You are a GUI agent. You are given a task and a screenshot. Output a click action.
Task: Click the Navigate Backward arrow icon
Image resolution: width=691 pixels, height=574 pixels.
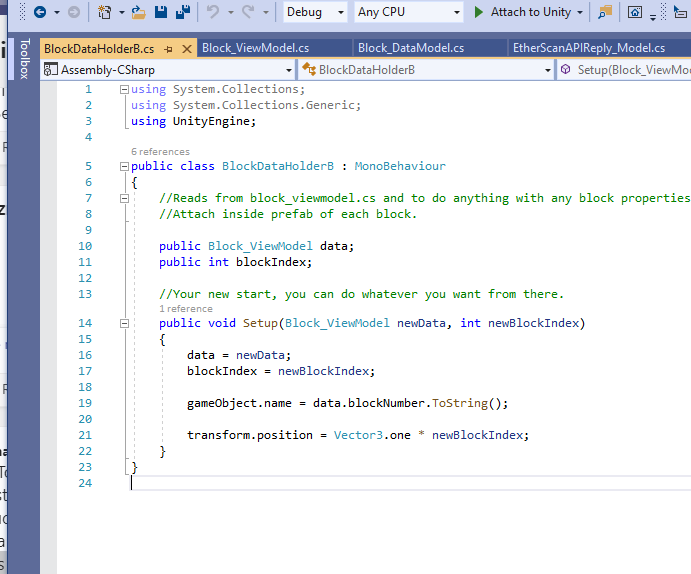pos(40,12)
